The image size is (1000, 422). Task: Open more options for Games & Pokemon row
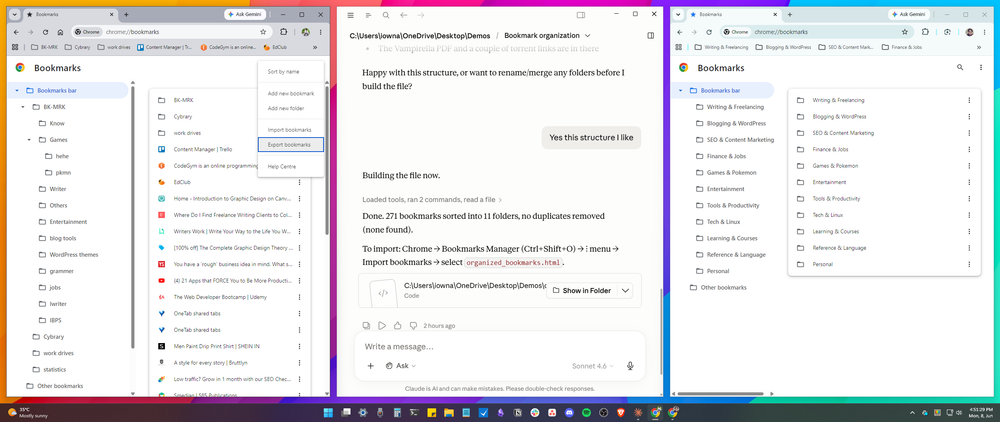(x=969, y=166)
